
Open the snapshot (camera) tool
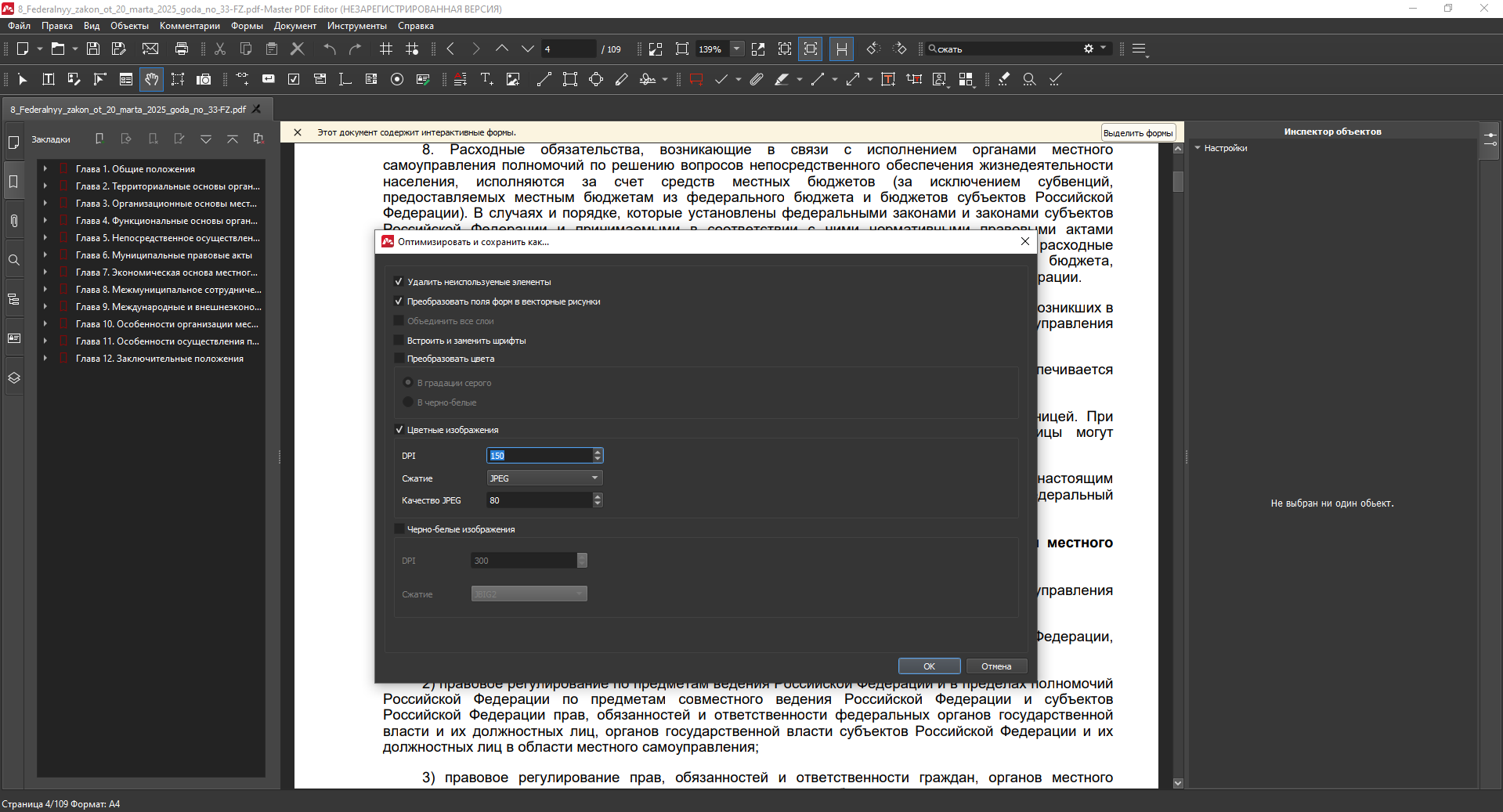pyautogui.click(x=204, y=79)
